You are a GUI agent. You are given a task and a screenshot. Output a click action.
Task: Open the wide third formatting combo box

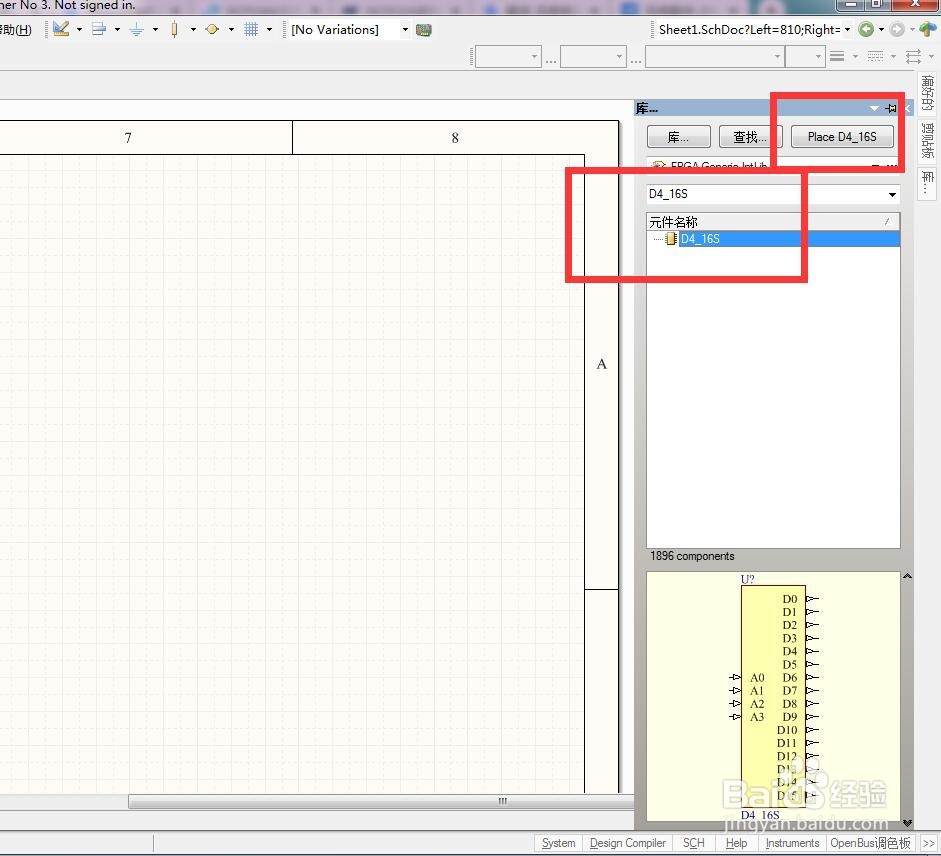click(715, 56)
